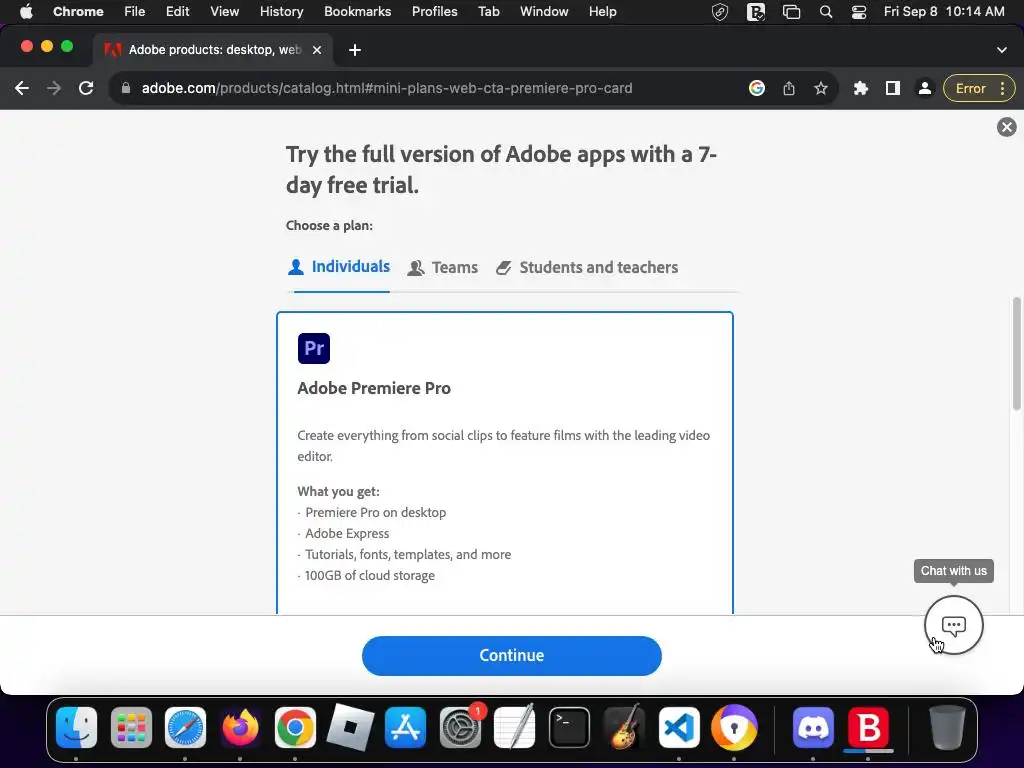Screen dimensions: 1024x768
Task: Open the Chat with us bubble icon
Action: point(953,625)
